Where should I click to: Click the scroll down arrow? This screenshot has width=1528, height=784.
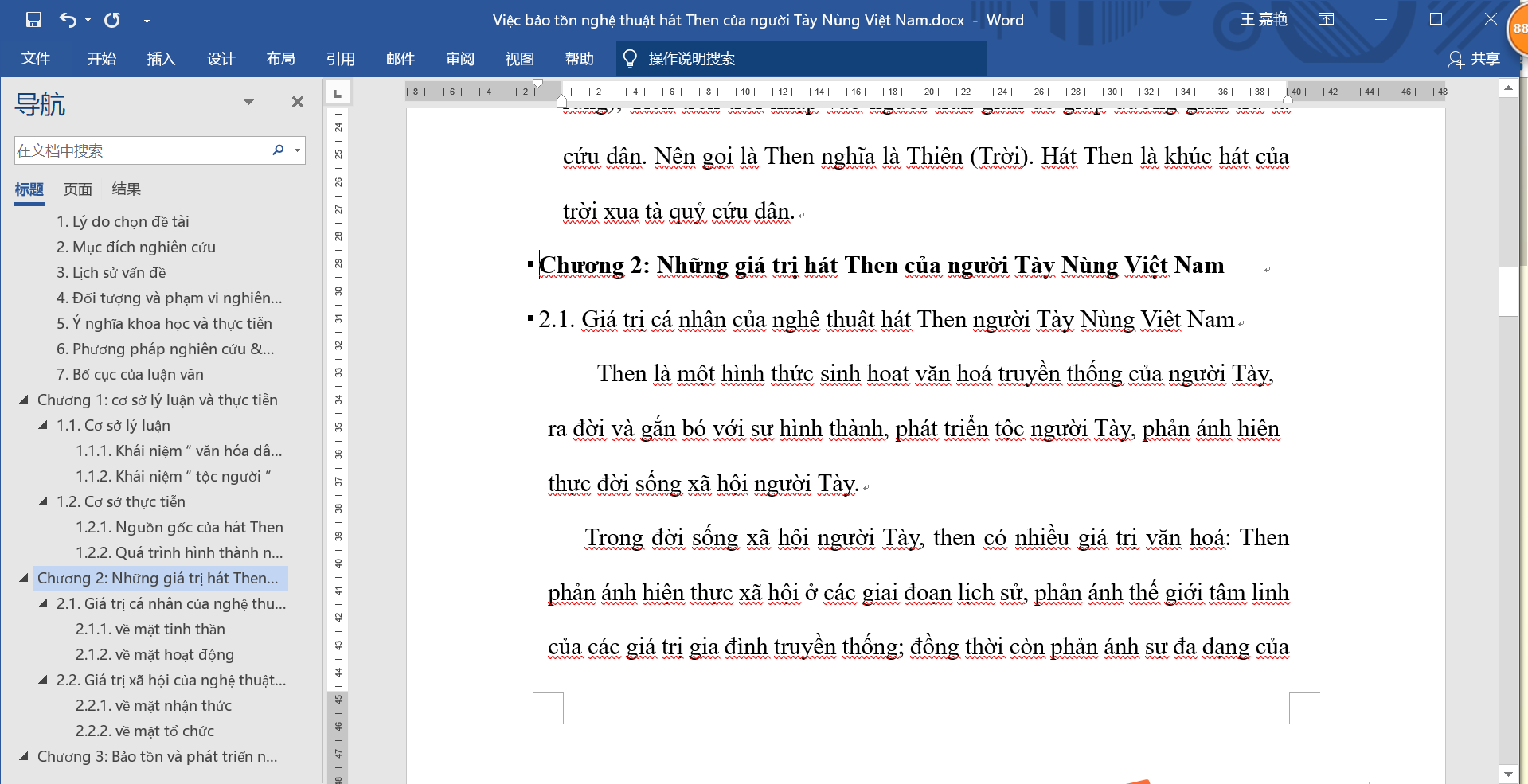[x=1508, y=774]
